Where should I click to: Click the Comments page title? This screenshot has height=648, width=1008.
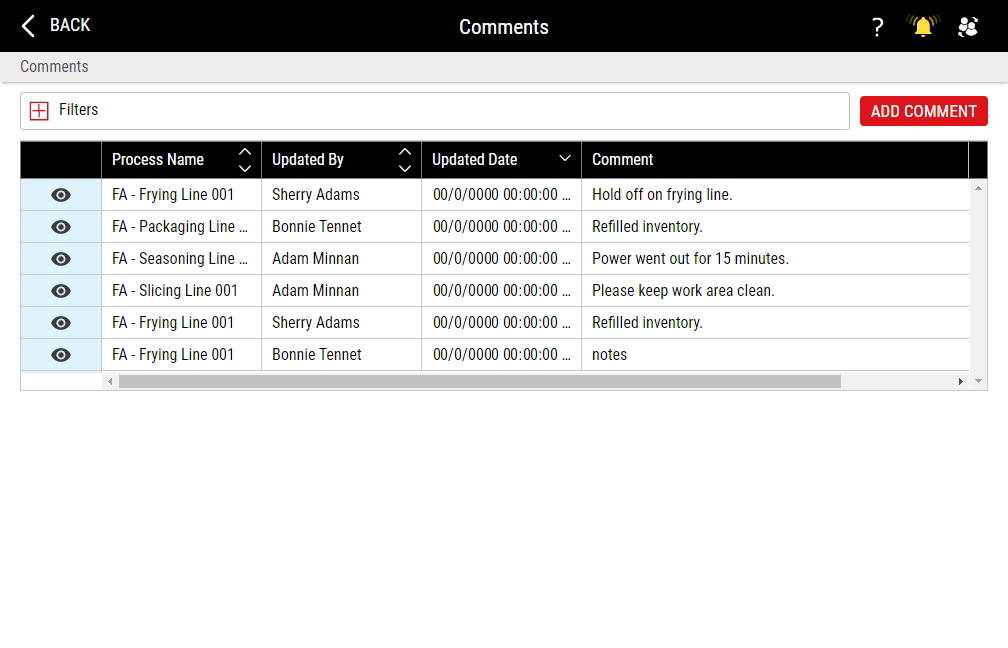(504, 27)
